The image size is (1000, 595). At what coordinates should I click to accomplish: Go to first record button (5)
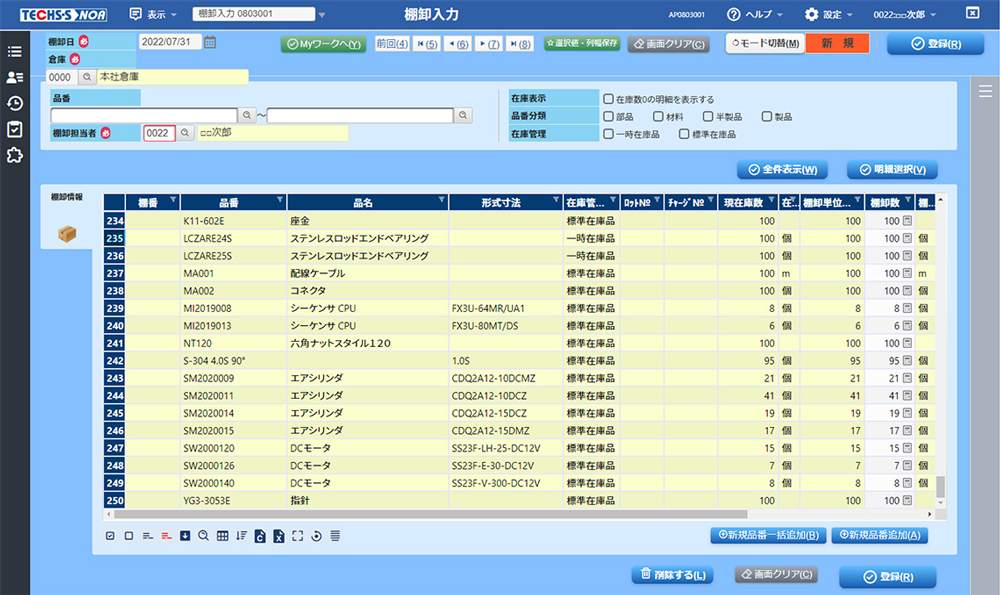[427, 43]
